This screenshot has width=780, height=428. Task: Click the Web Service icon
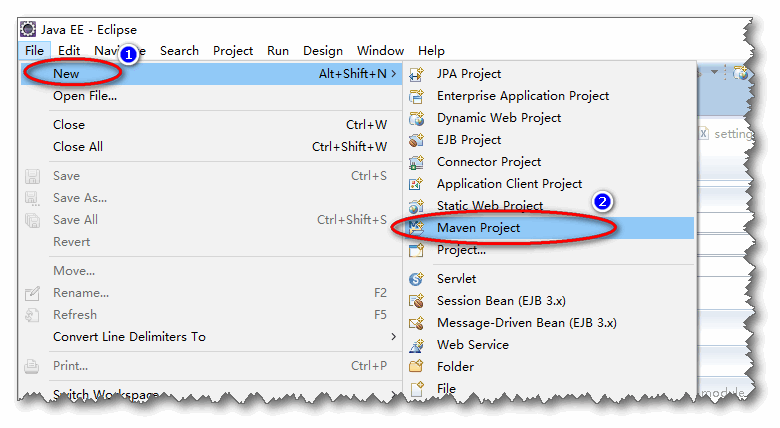pyautogui.click(x=416, y=345)
